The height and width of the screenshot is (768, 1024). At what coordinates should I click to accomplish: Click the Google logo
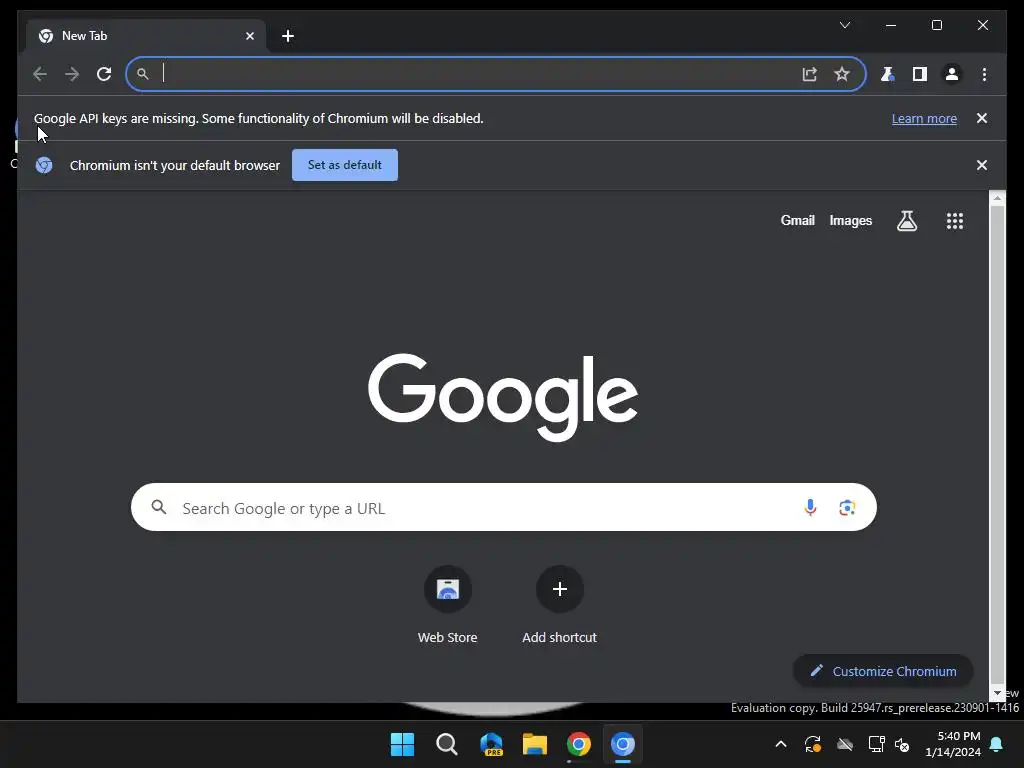(x=503, y=397)
